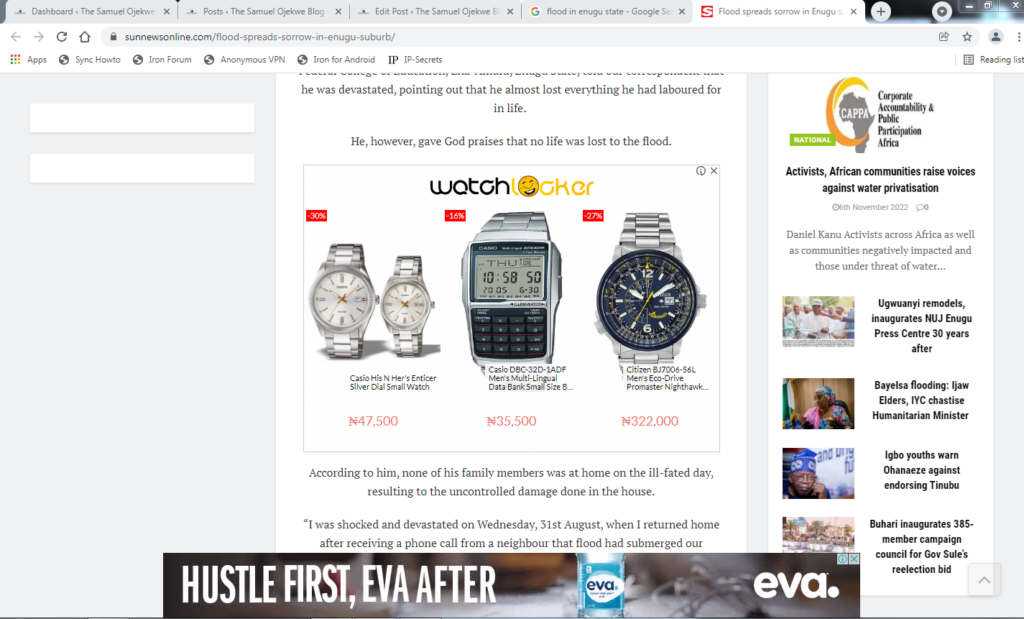Open the share page icon in address bar
Screen dimensions: 1024x619
coord(944,37)
